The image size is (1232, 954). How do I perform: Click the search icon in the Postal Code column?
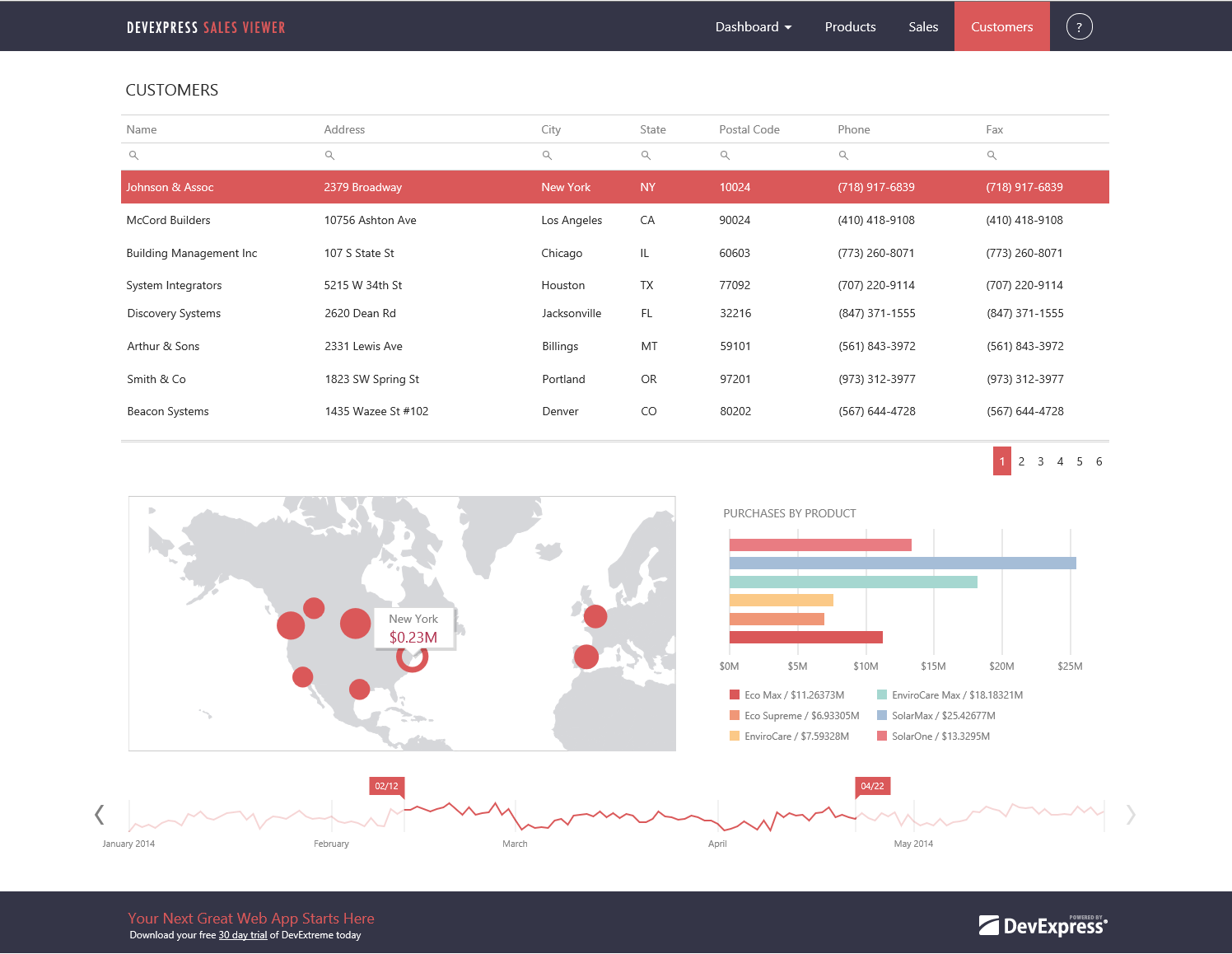725,155
